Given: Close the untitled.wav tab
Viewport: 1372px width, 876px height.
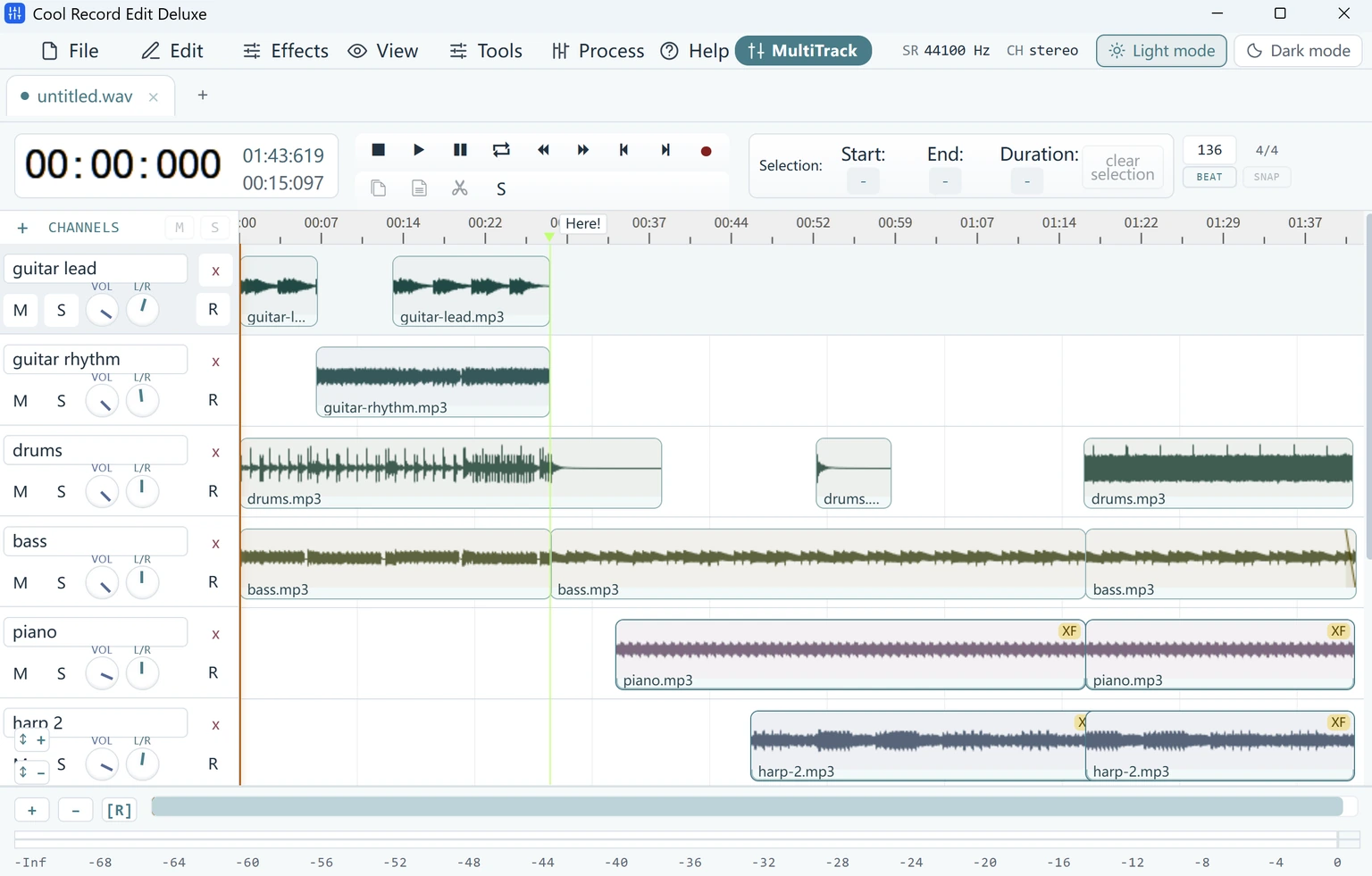Looking at the screenshot, I should [154, 97].
